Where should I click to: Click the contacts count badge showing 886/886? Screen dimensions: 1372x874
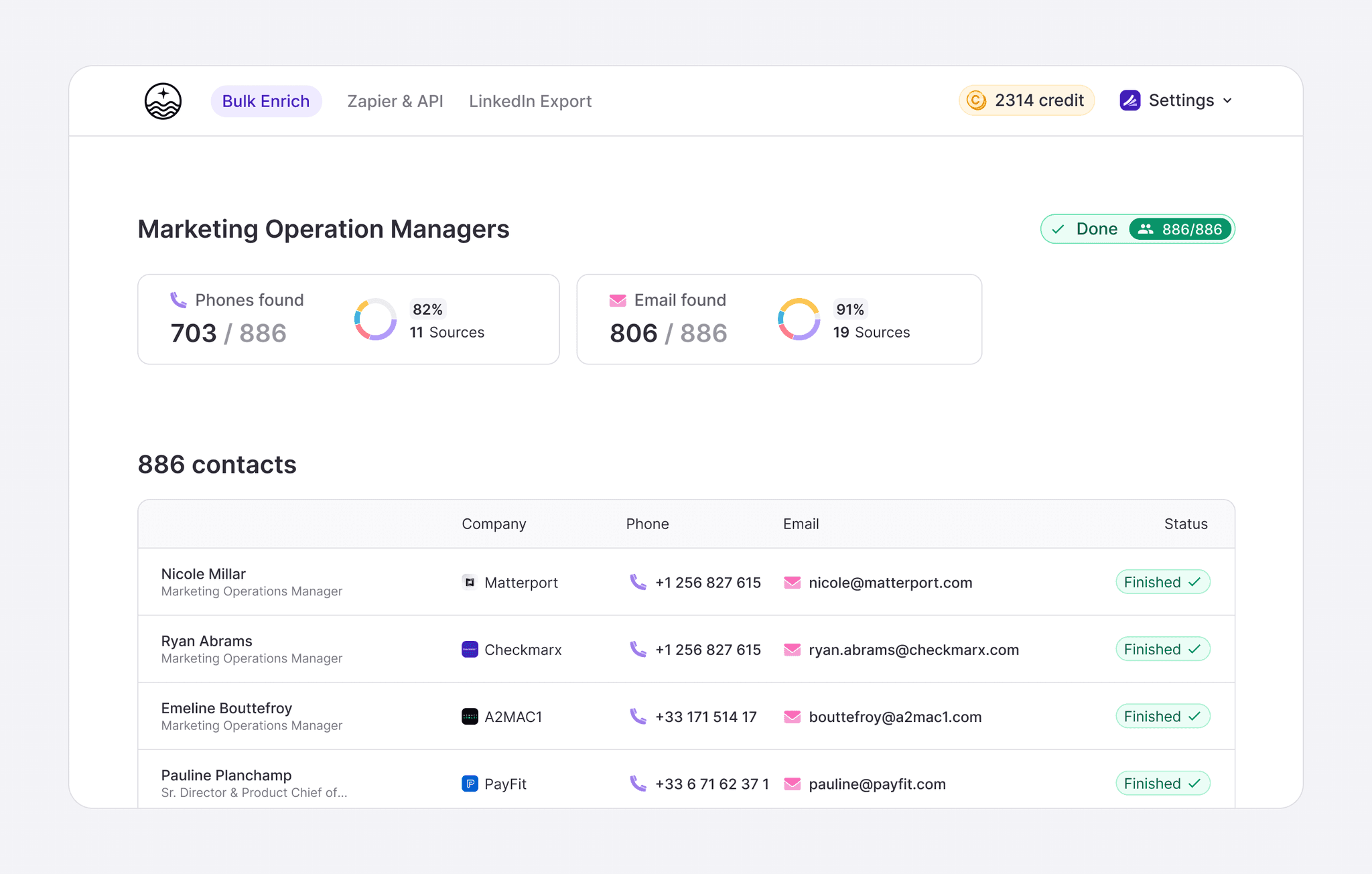pyautogui.click(x=1180, y=228)
